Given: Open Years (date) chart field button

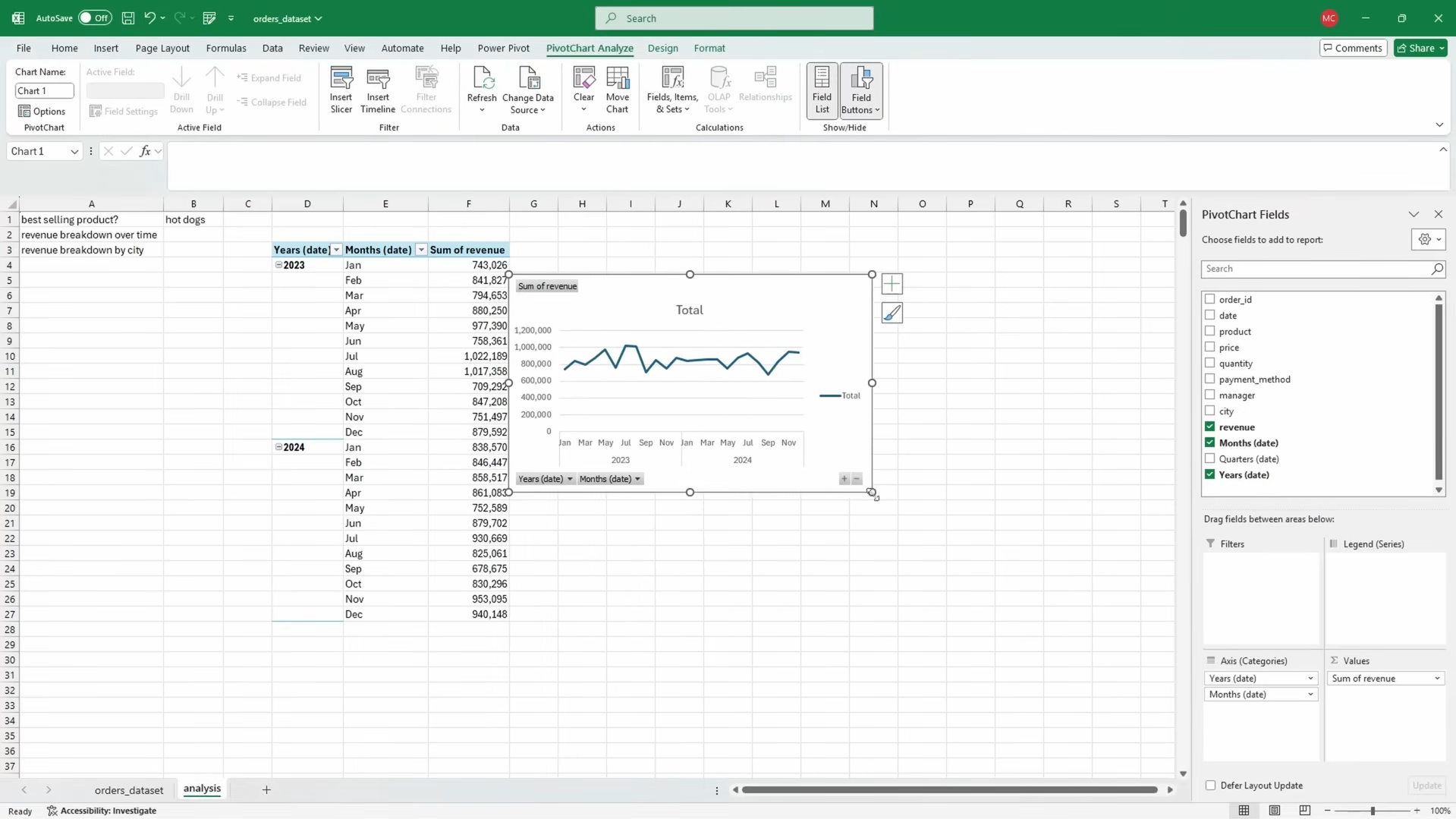Looking at the screenshot, I should point(545,479).
